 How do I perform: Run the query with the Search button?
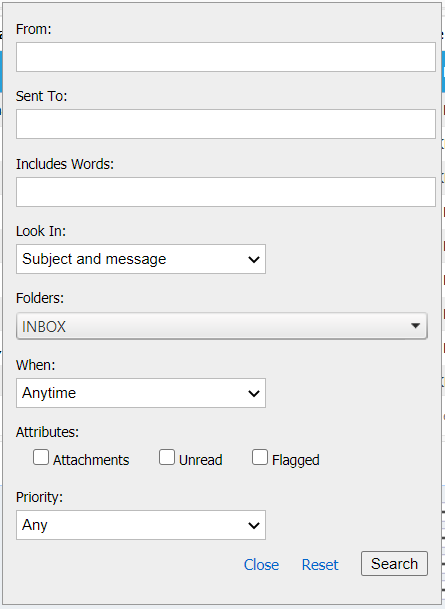(395, 564)
